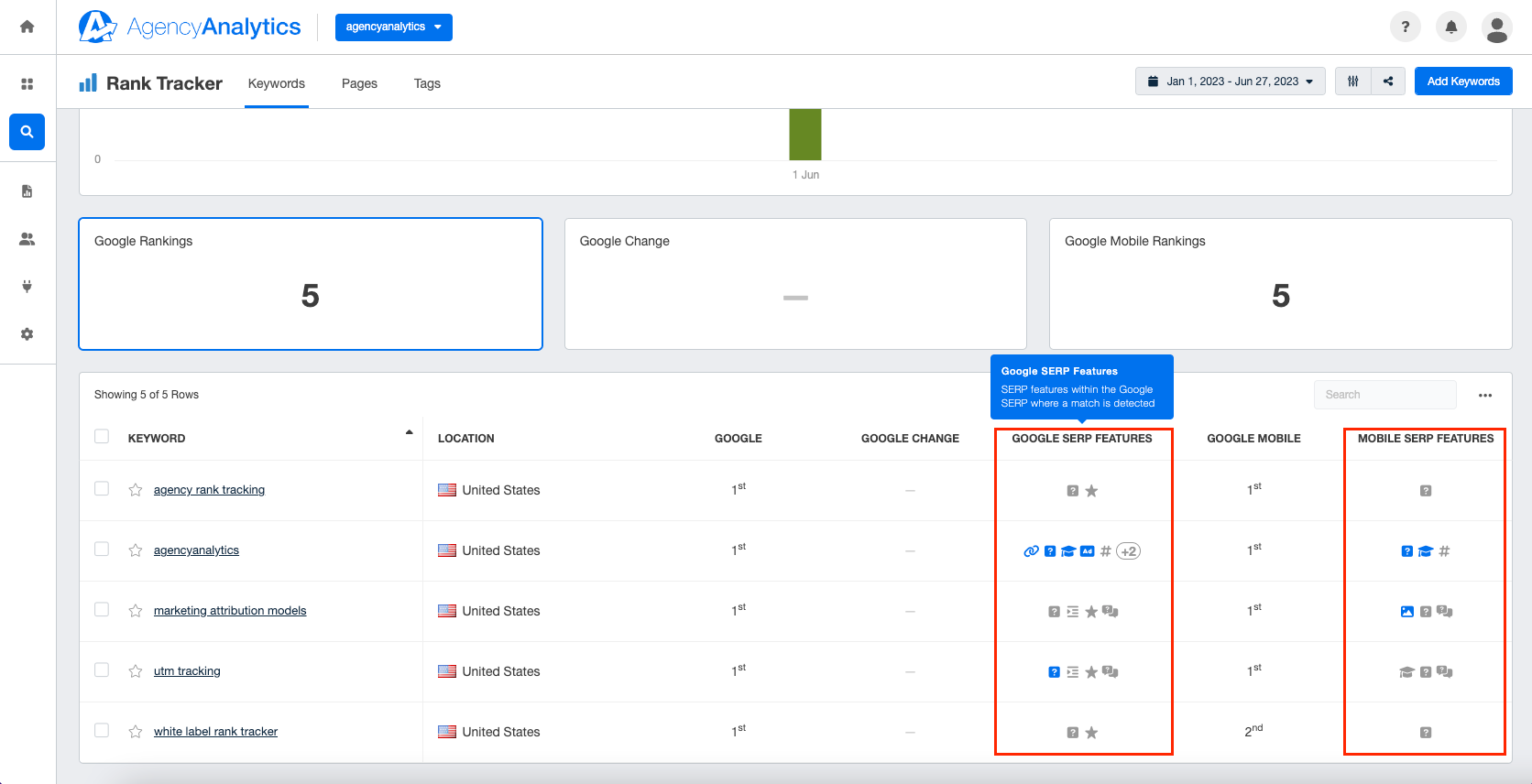Click the share icon button
Image resolution: width=1532 pixels, height=784 pixels.
(x=1388, y=82)
